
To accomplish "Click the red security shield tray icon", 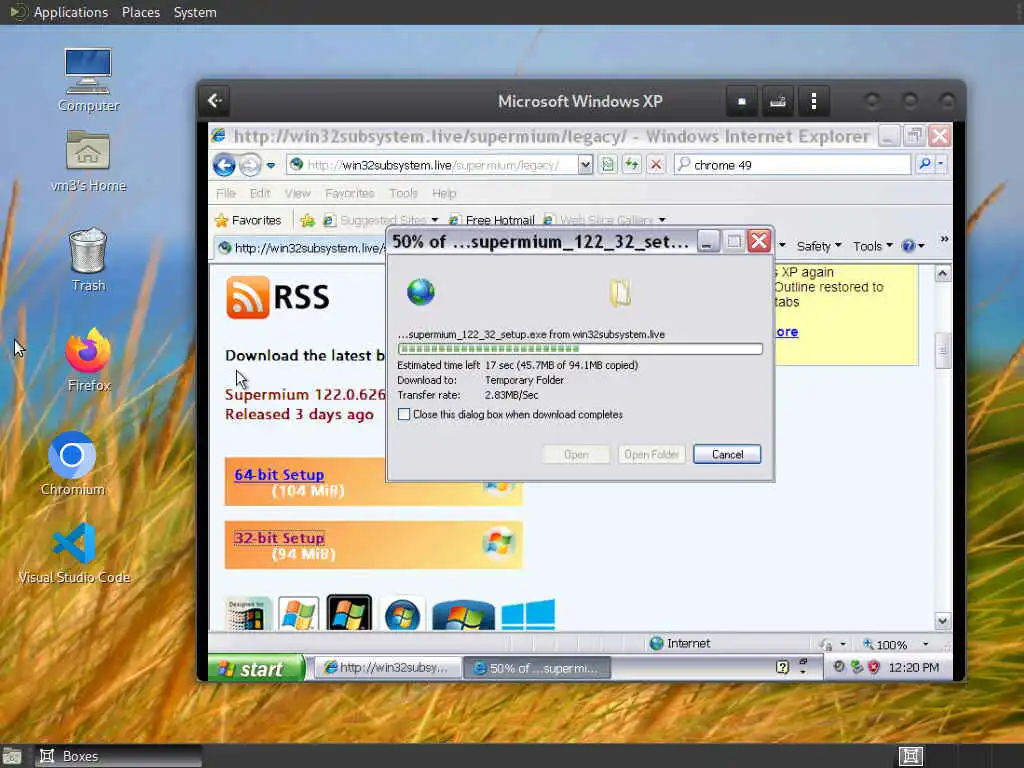I will (x=874, y=667).
